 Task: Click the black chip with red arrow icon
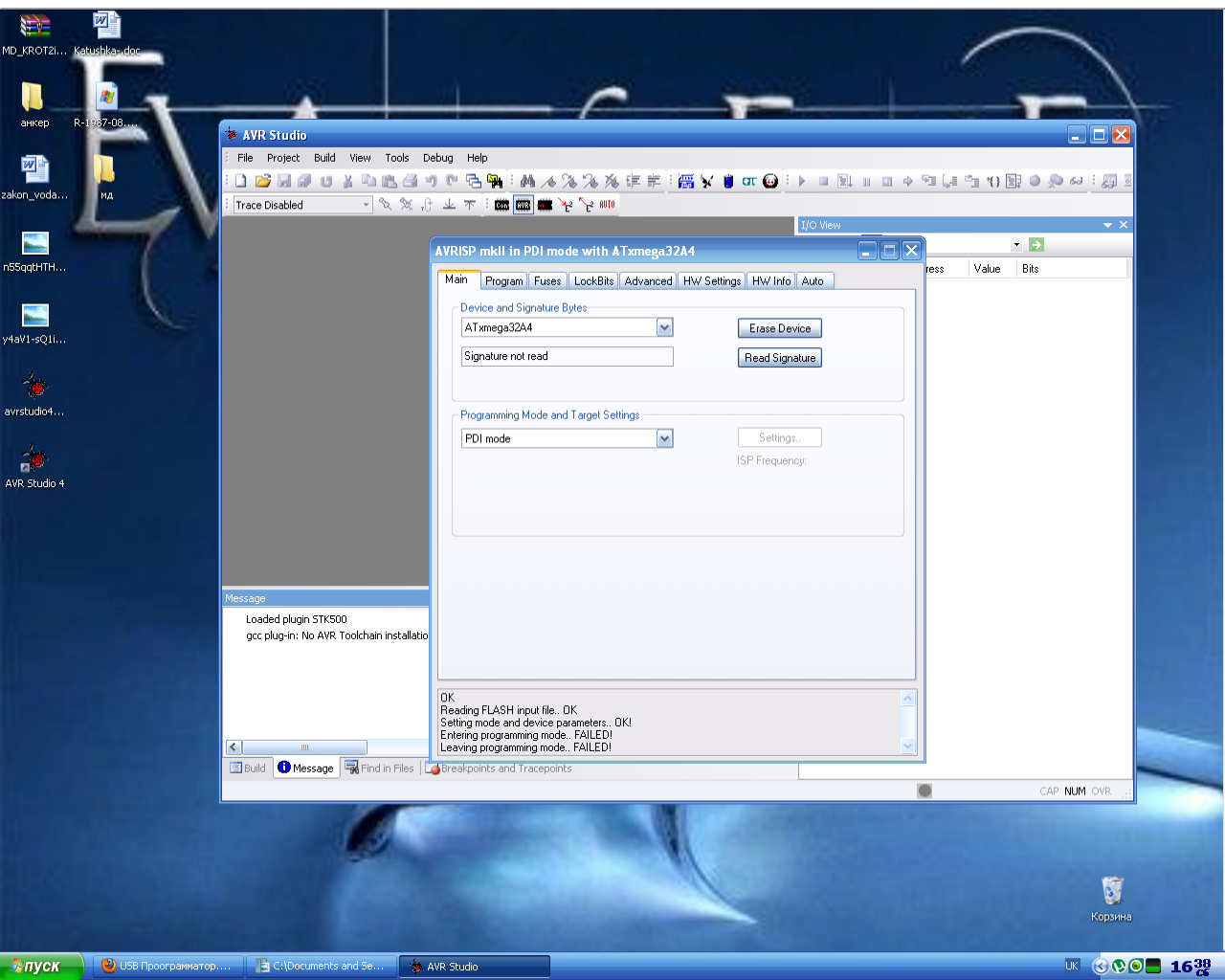coord(545,205)
